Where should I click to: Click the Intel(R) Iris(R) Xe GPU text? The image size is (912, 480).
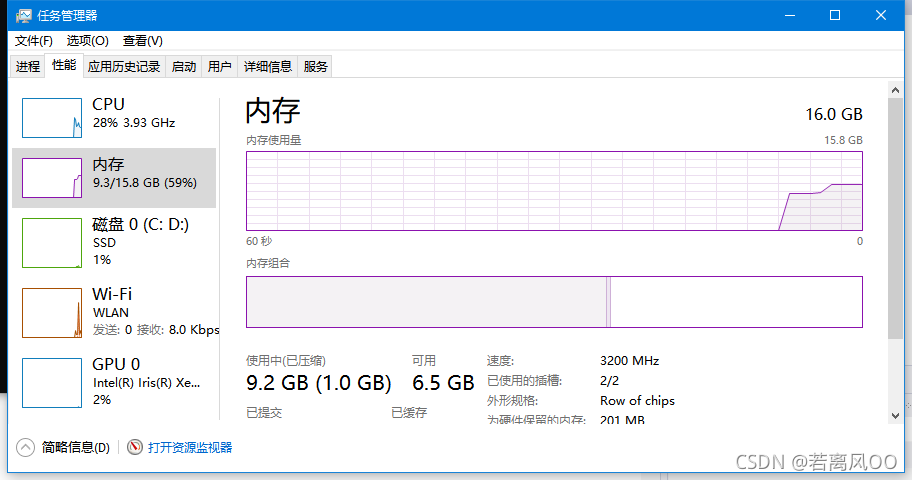[147, 383]
